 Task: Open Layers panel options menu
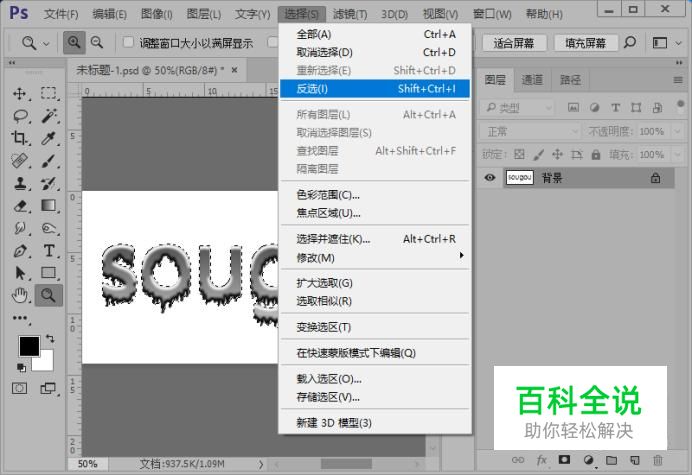pos(678,80)
